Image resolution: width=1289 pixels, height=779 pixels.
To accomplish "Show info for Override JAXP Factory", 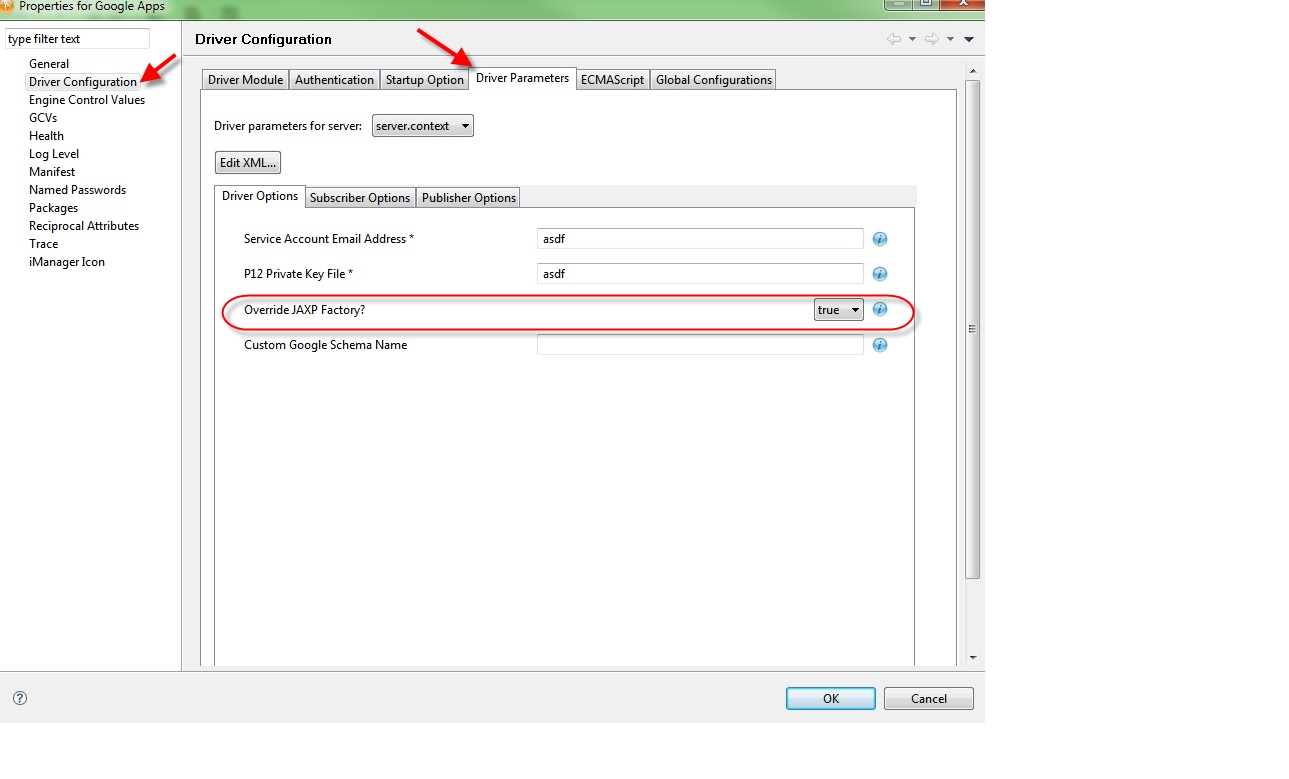I will (x=880, y=309).
